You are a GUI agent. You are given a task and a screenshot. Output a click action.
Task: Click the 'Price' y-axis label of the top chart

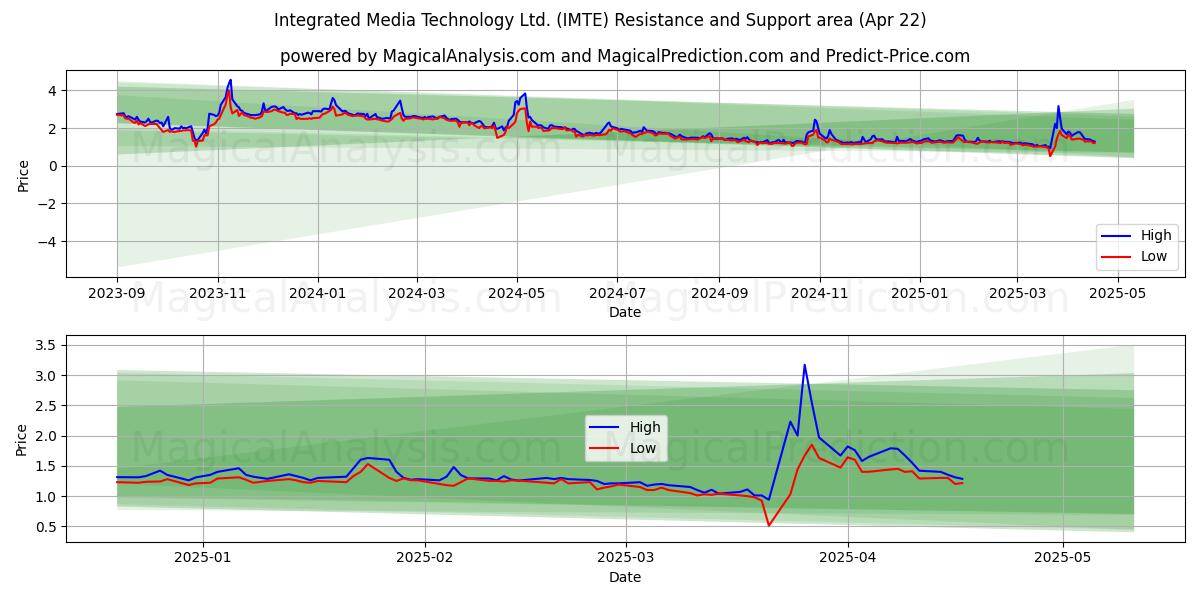(x=23, y=174)
